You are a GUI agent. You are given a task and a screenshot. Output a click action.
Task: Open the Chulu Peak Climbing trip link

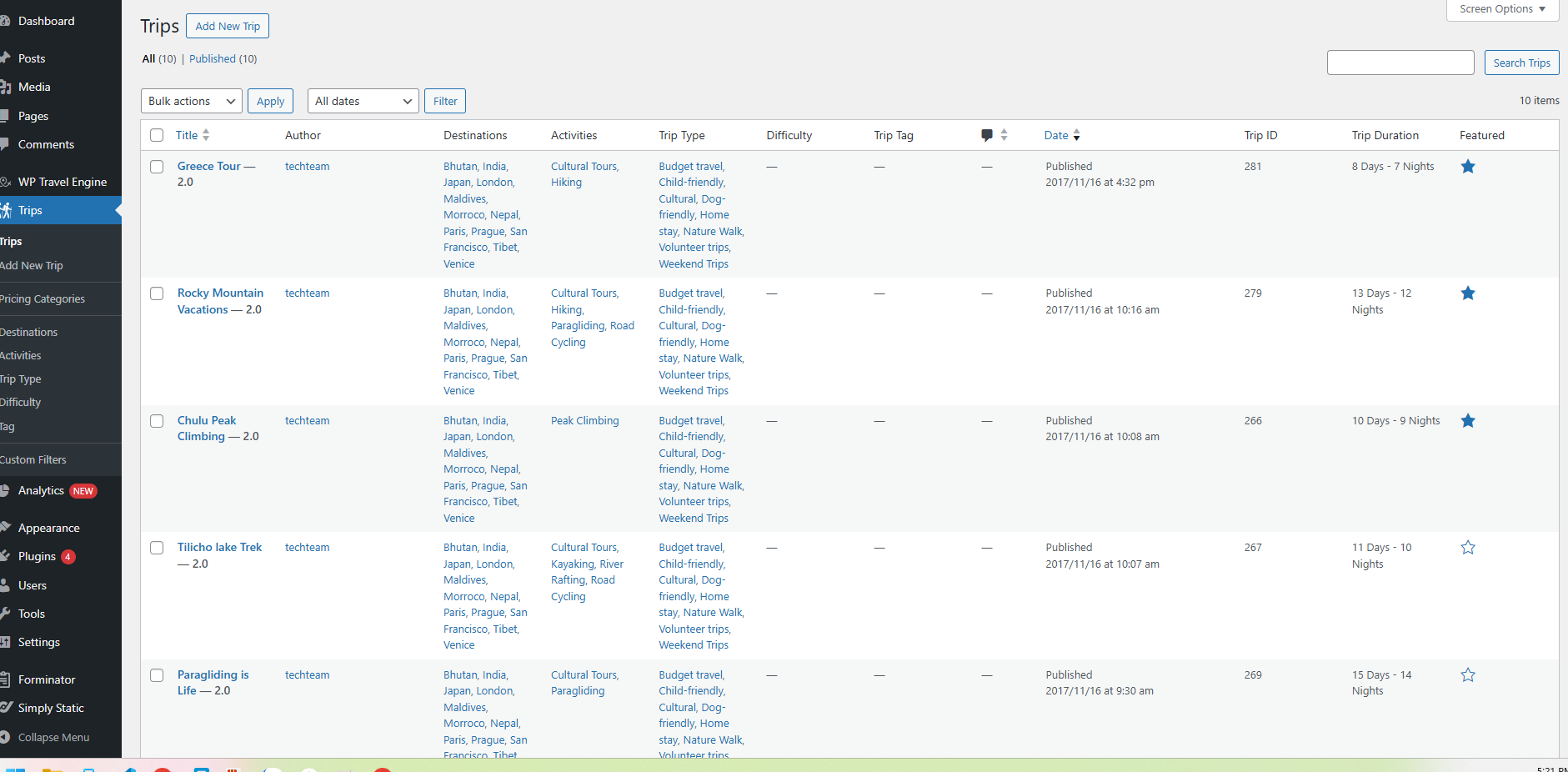tap(207, 421)
